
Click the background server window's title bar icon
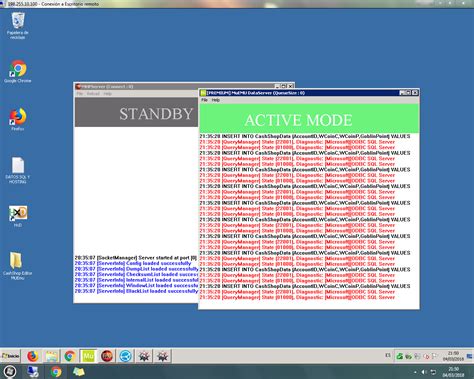[x=78, y=86]
